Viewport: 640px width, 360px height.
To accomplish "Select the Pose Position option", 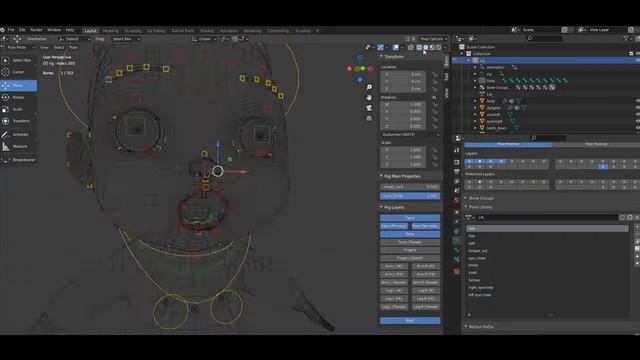I will click(x=508, y=144).
